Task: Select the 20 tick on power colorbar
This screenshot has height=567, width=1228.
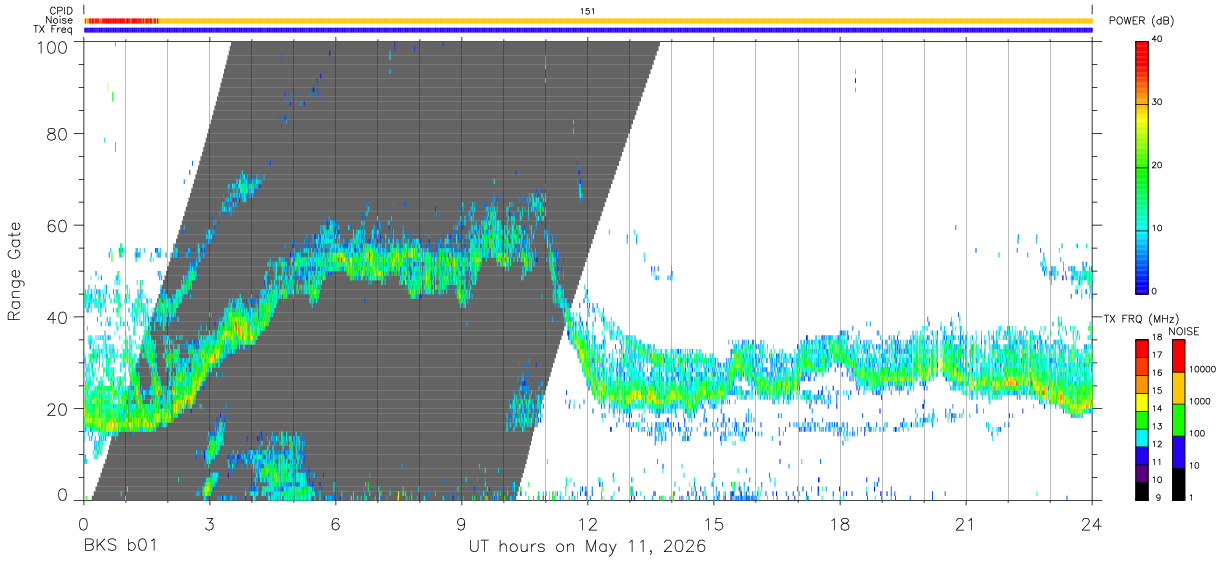Action: (x=1159, y=166)
